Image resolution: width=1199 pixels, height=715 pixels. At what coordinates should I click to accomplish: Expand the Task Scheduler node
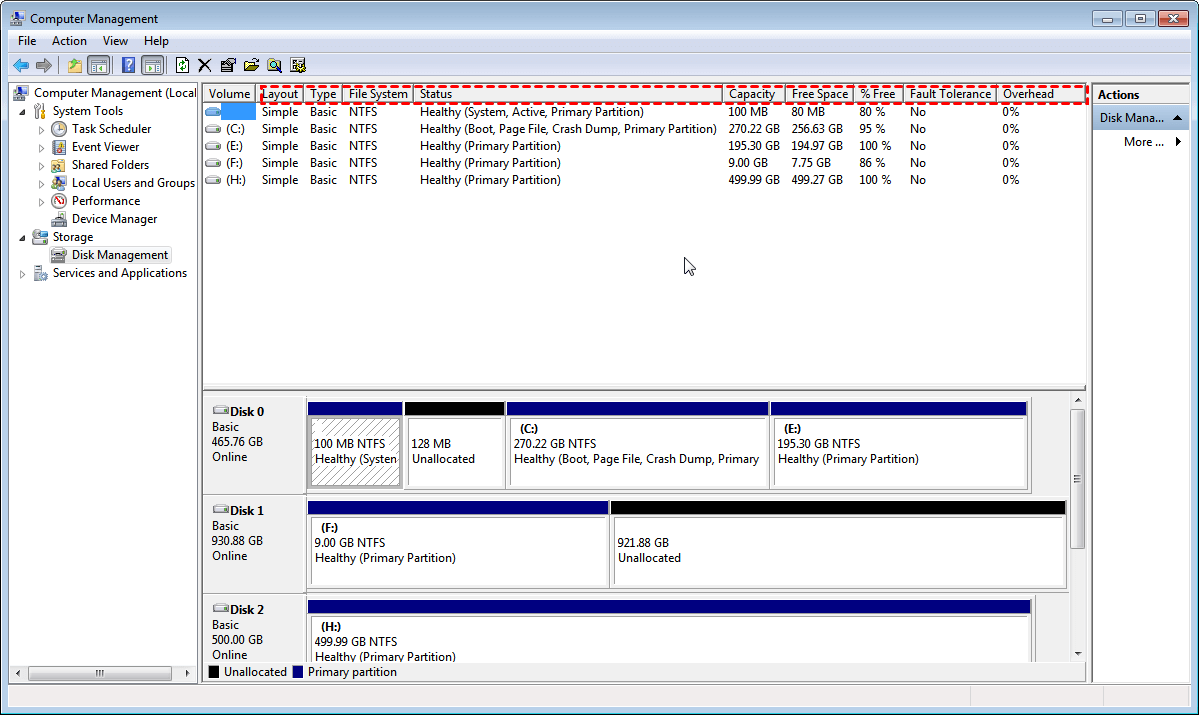click(x=41, y=130)
